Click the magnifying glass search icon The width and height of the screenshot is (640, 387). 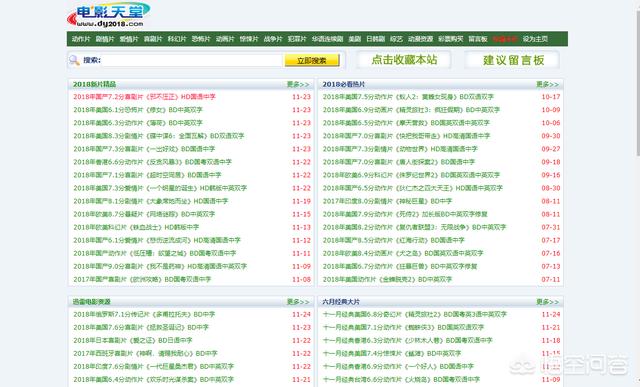click(x=74, y=60)
